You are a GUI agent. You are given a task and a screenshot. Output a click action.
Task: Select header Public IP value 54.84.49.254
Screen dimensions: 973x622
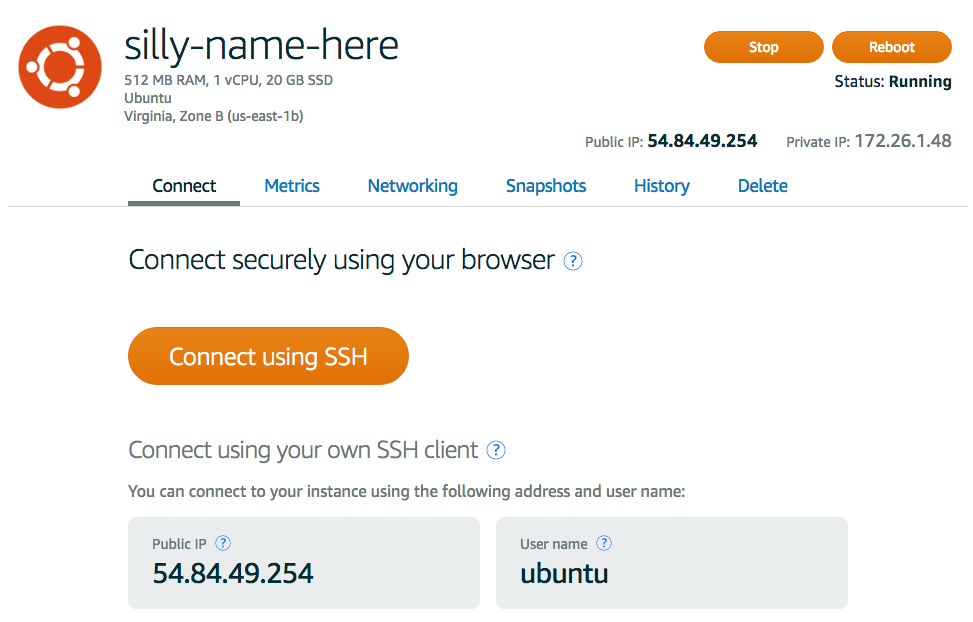tap(702, 142)
